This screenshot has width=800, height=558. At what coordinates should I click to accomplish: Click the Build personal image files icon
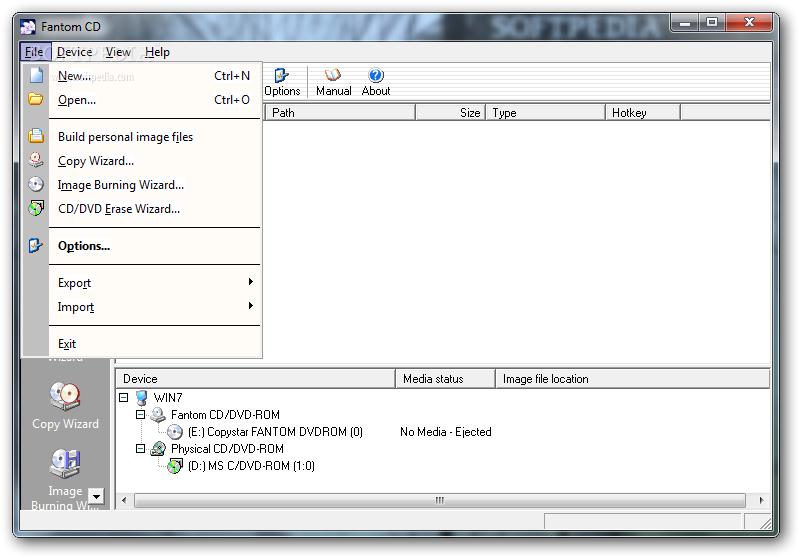(36, 136)
